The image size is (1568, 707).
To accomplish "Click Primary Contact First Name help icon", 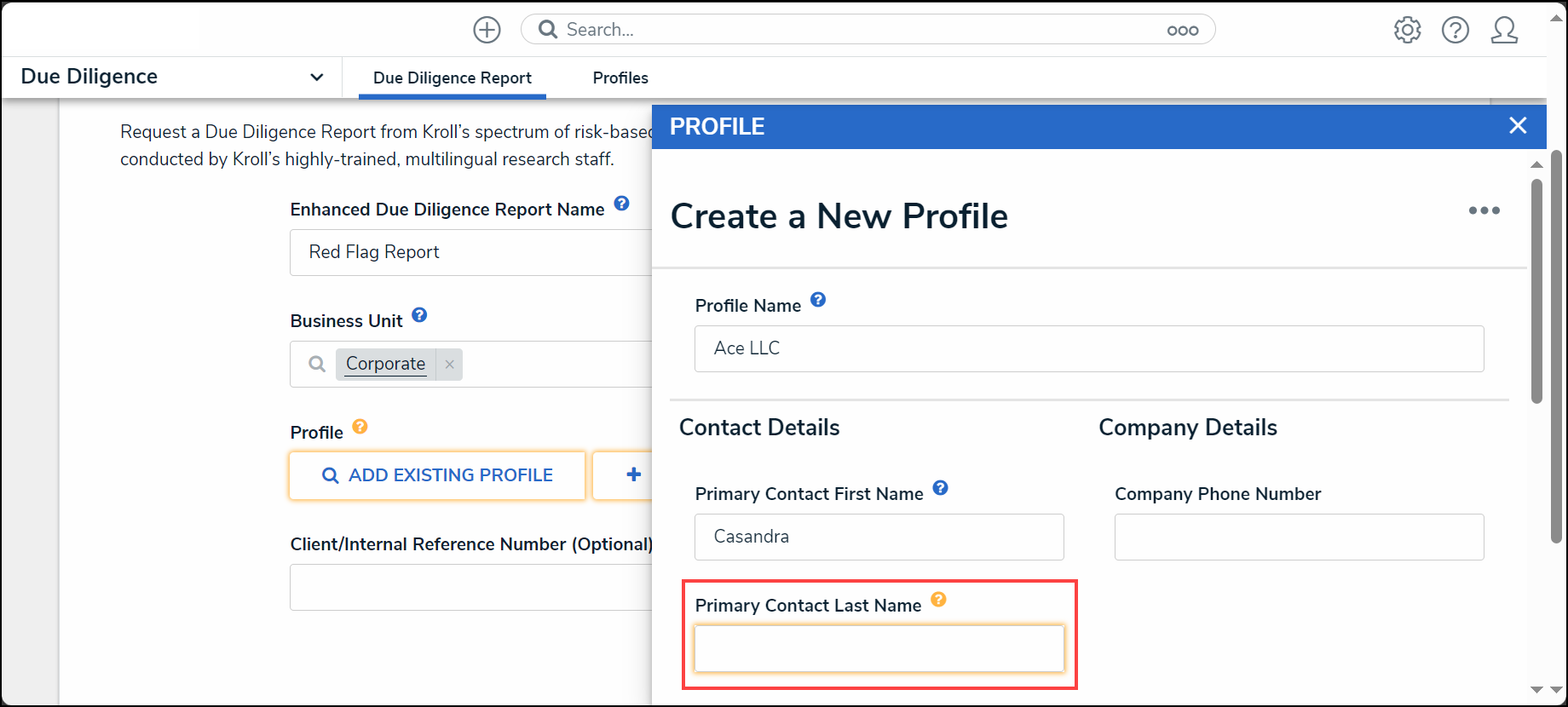I will pos(940,488).
